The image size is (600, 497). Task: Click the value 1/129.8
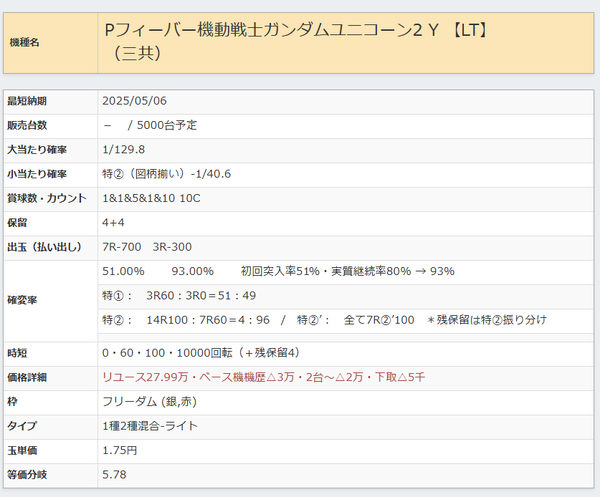124,150
